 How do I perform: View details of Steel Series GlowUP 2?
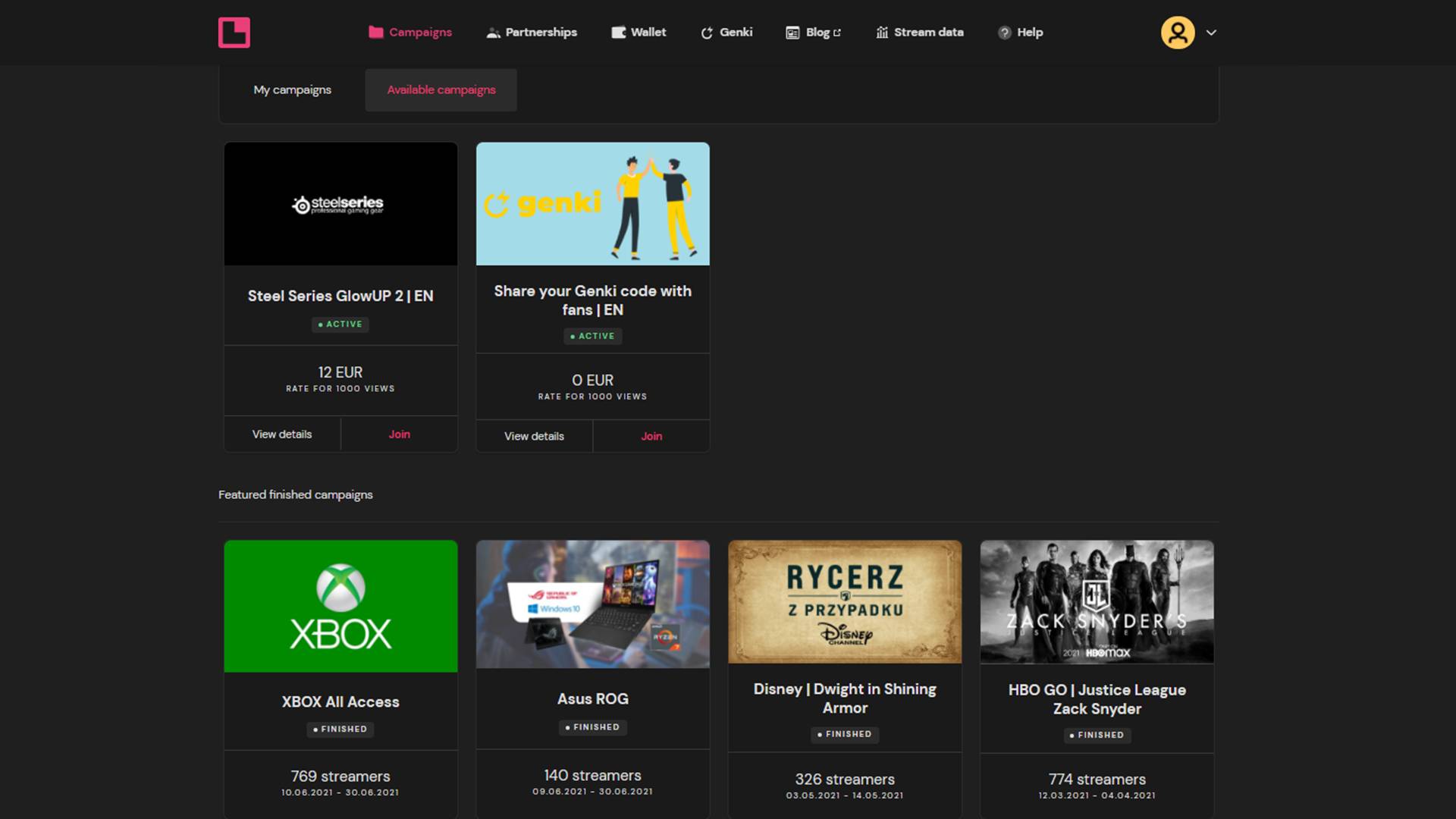pyautogui.click(x=282, y=435)
